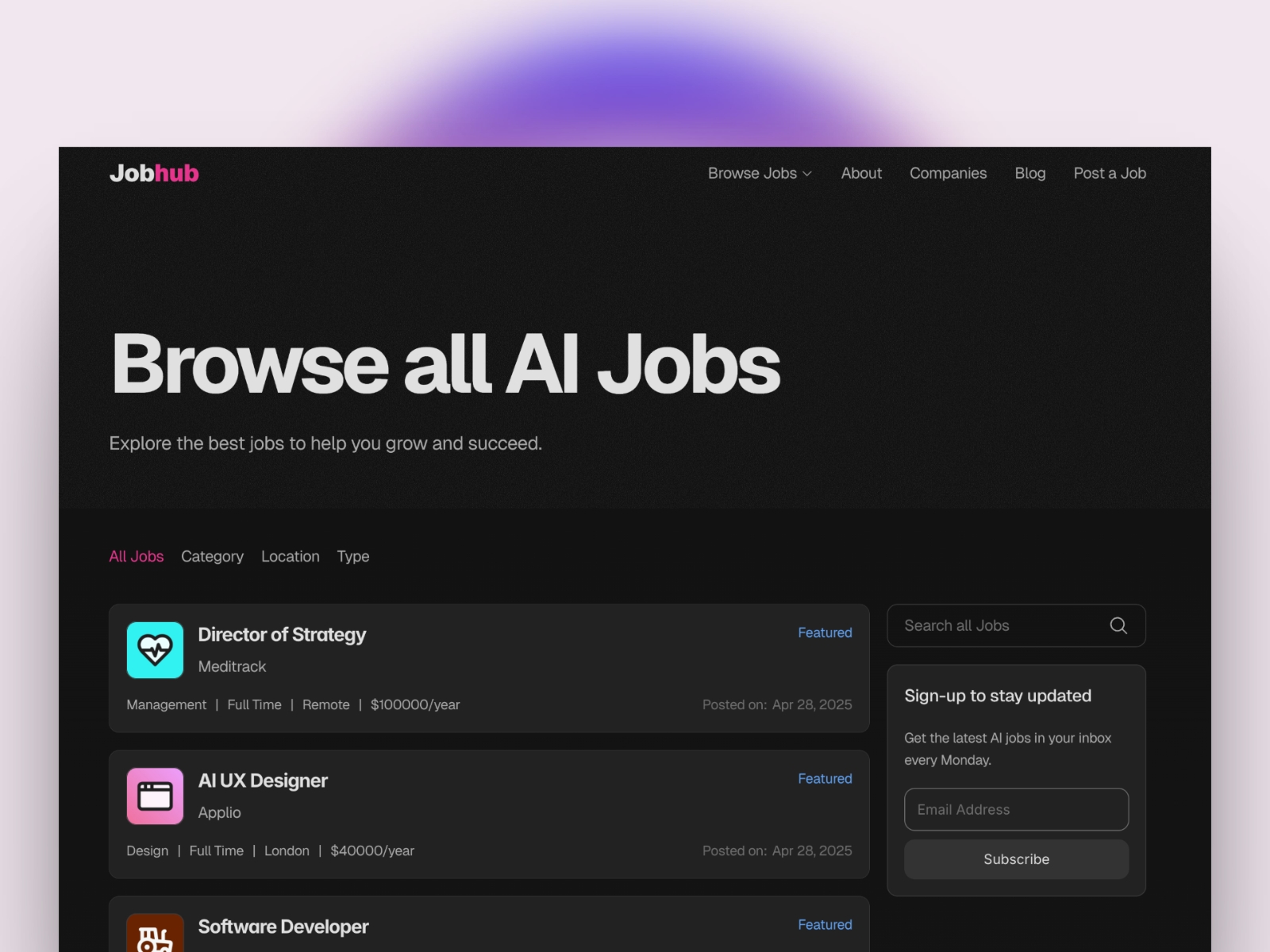Click Applio's company logo icon
The height and width of the screenshot is (952, 1270).
pyautogui.click(x=155, y=796)
